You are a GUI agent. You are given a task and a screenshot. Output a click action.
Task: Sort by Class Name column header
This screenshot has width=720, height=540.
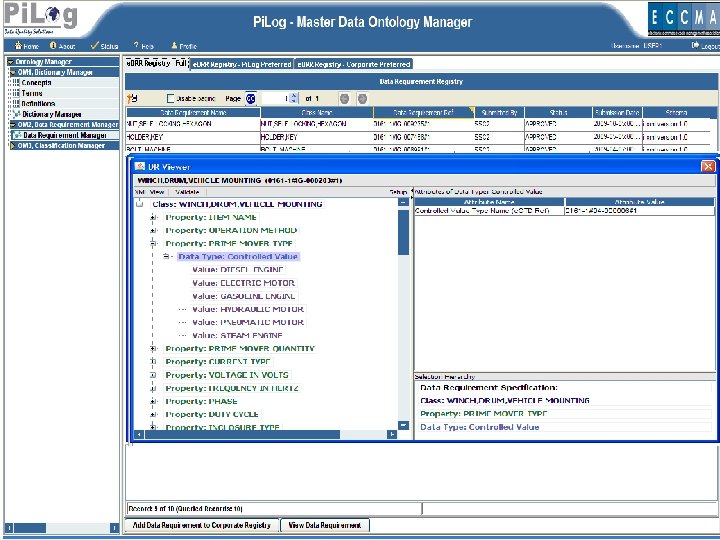[x=317, y=112]
